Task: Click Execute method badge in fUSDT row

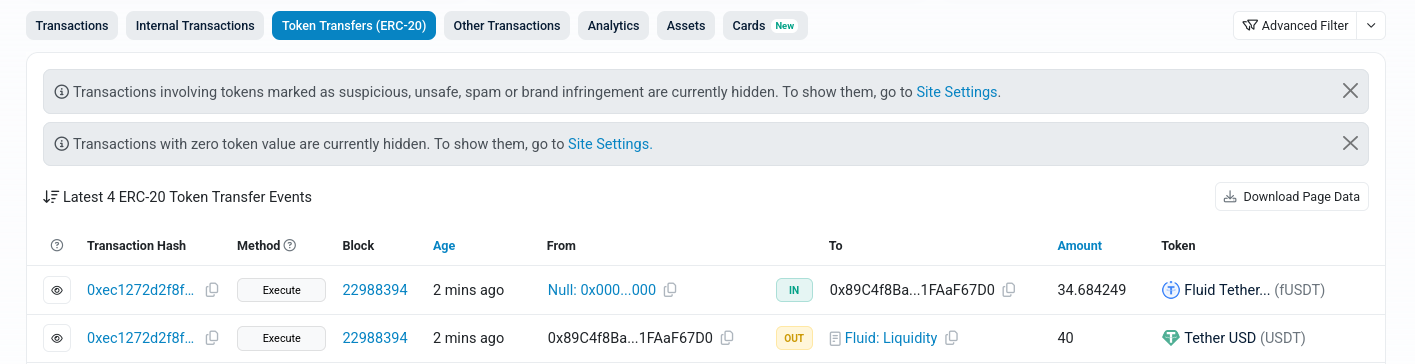Action: [x=282, y=290]
